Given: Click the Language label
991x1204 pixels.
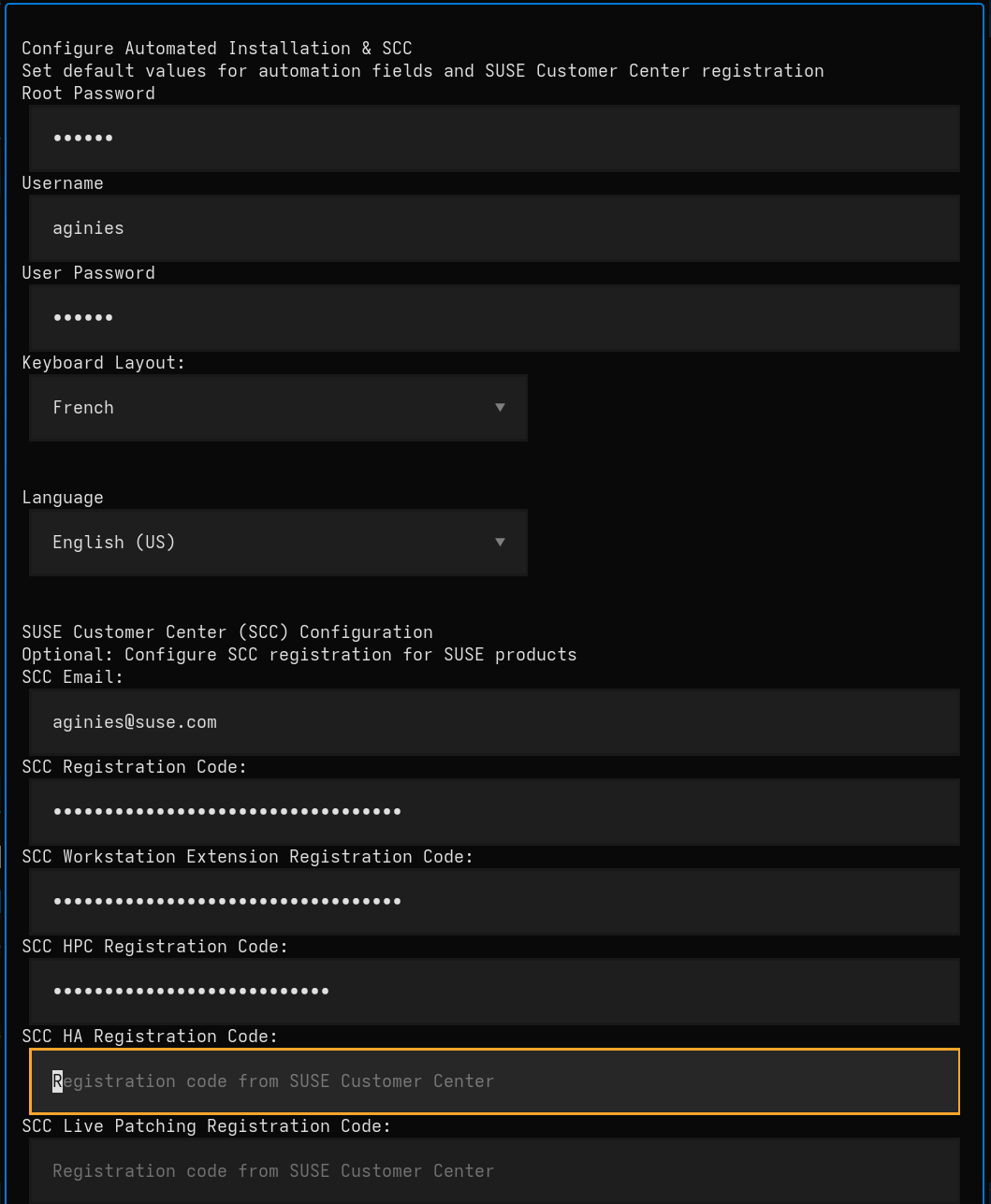Looking at the screenshot, I should pos(63,497).
